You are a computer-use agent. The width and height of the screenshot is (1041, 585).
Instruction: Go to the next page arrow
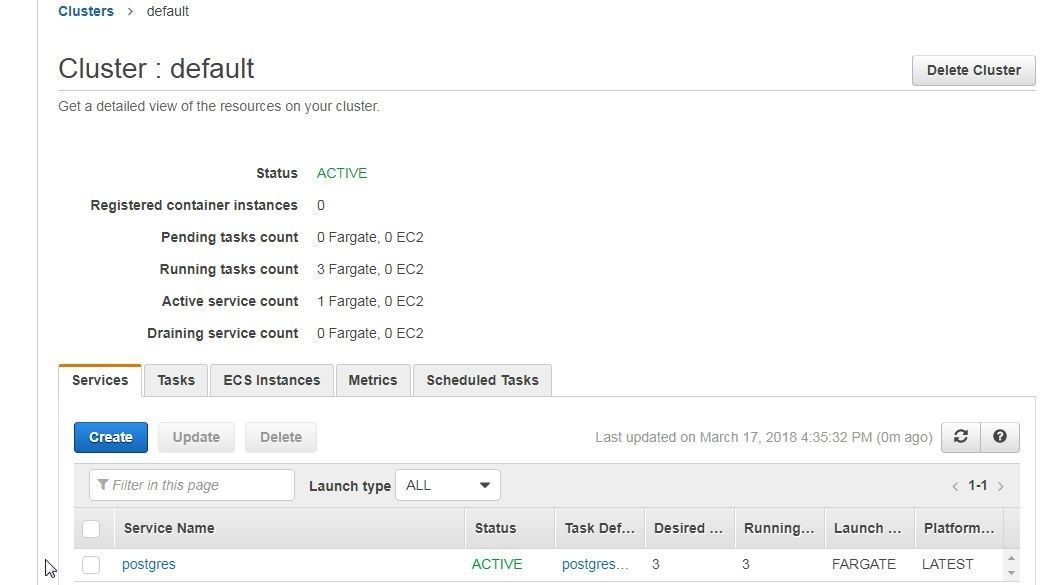[x=1001, y=486]
